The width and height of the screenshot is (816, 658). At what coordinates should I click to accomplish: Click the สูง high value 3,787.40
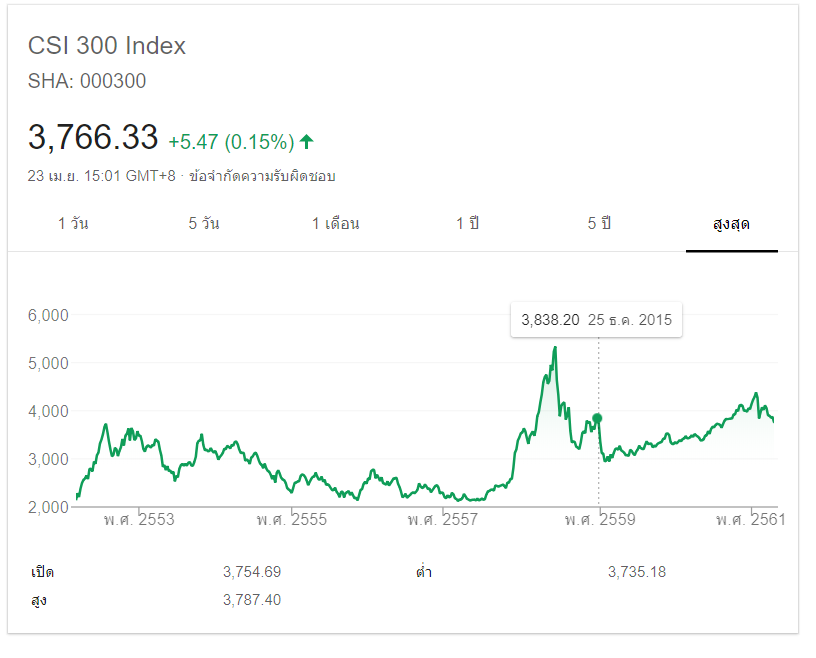click(x=252, y=599)
